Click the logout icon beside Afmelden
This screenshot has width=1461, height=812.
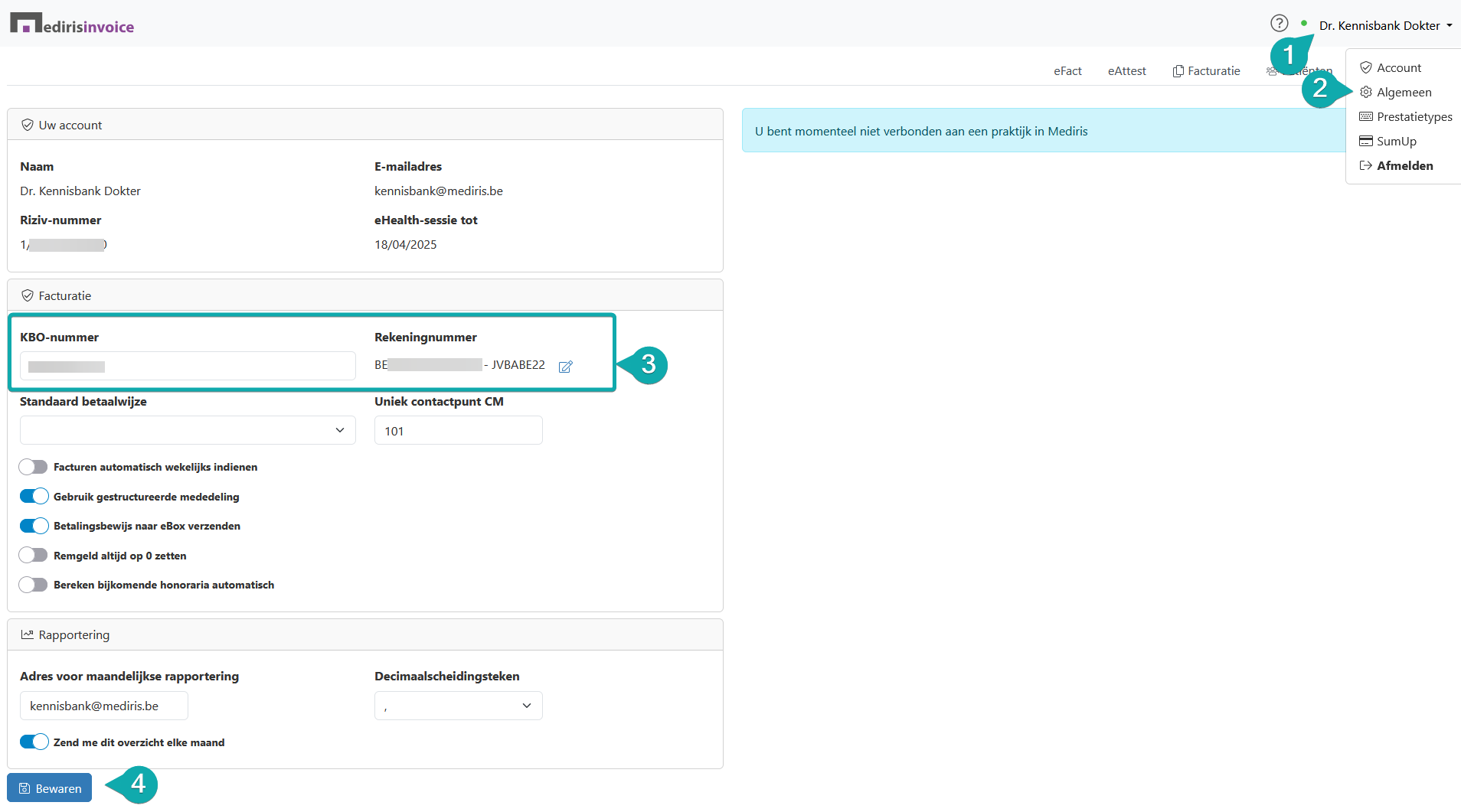(1366, 166)
